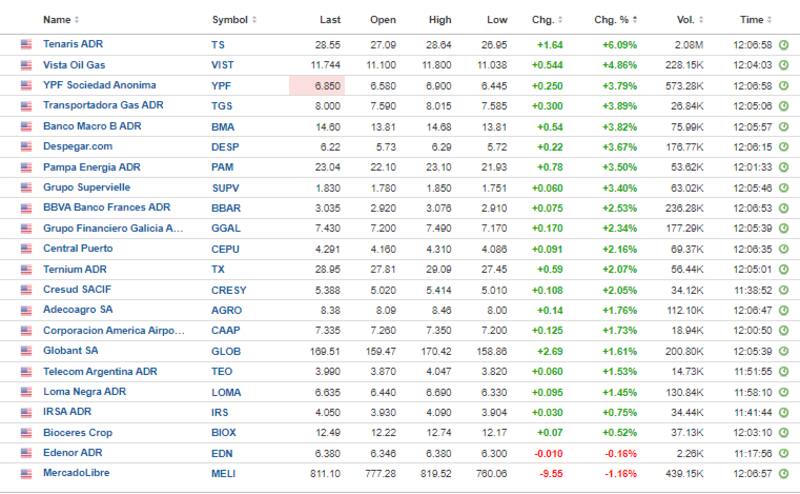The width and height of the screenshot is (800, 494).
Task: Sort rows by the Time column header
Action: [756, 20]
